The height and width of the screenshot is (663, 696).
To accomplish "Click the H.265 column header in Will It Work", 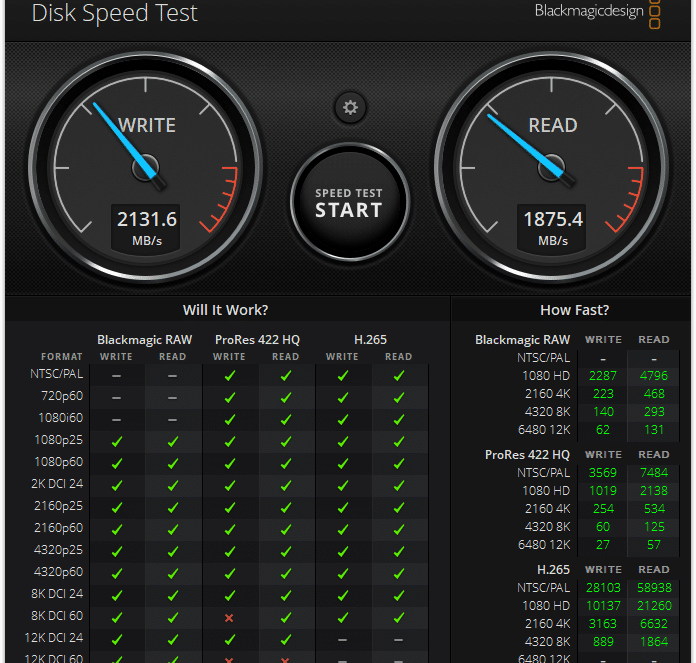I will [370, 339].
